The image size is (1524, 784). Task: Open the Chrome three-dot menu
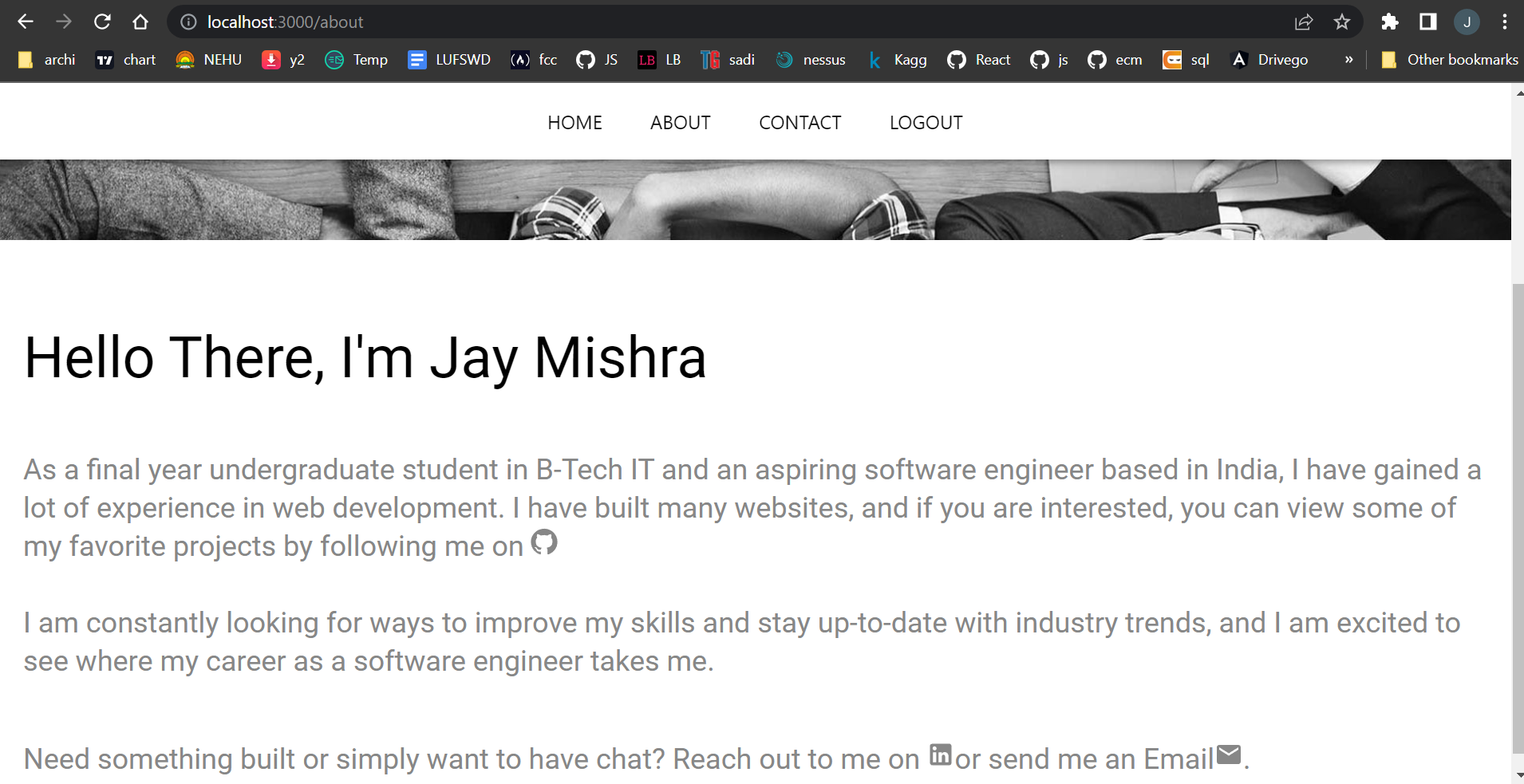click(x=1506, y=22)
